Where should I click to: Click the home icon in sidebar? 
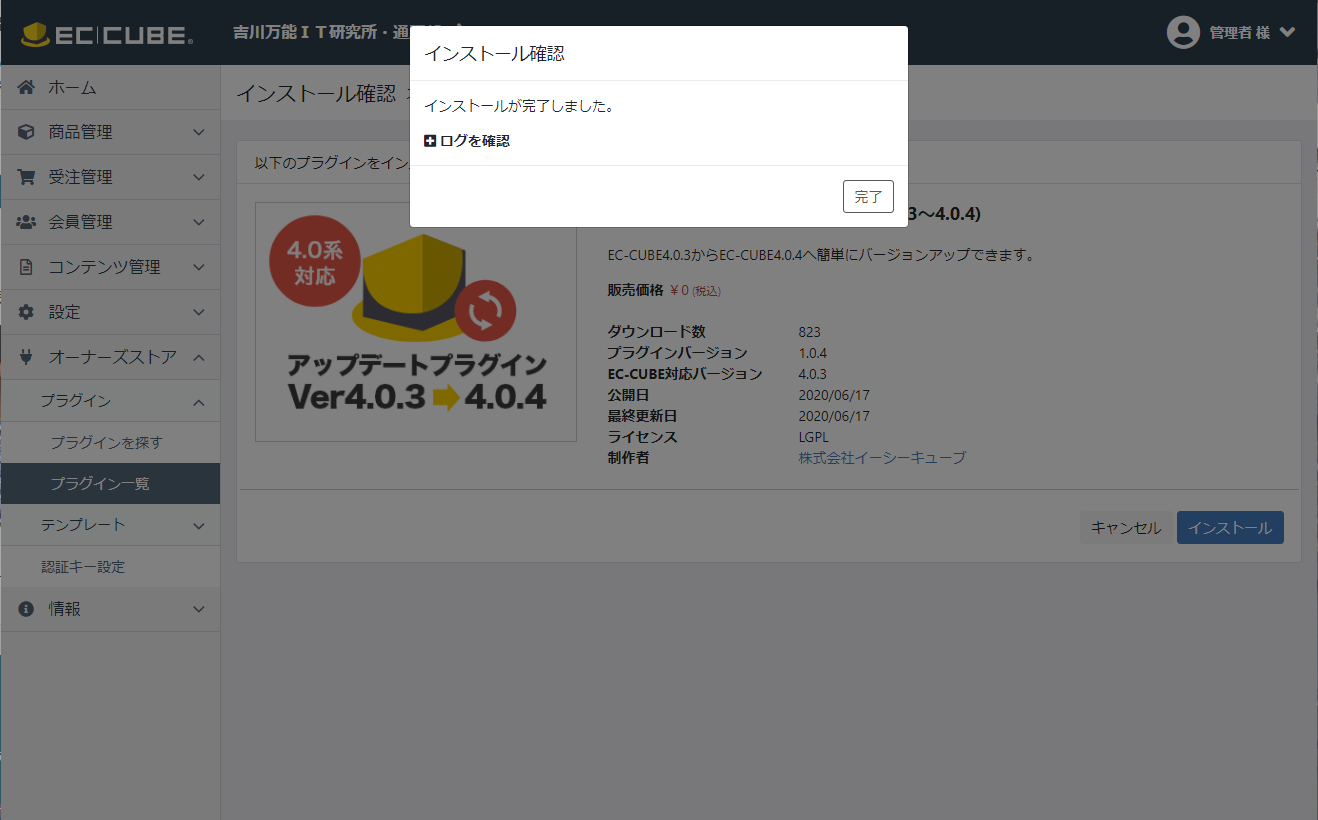coord(27,87)
